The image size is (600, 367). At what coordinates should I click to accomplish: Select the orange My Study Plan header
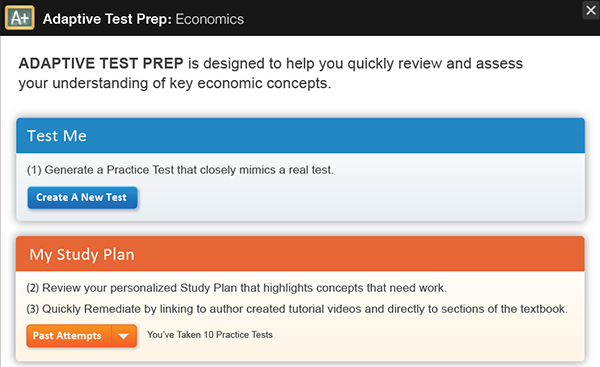tap(300, 254)
